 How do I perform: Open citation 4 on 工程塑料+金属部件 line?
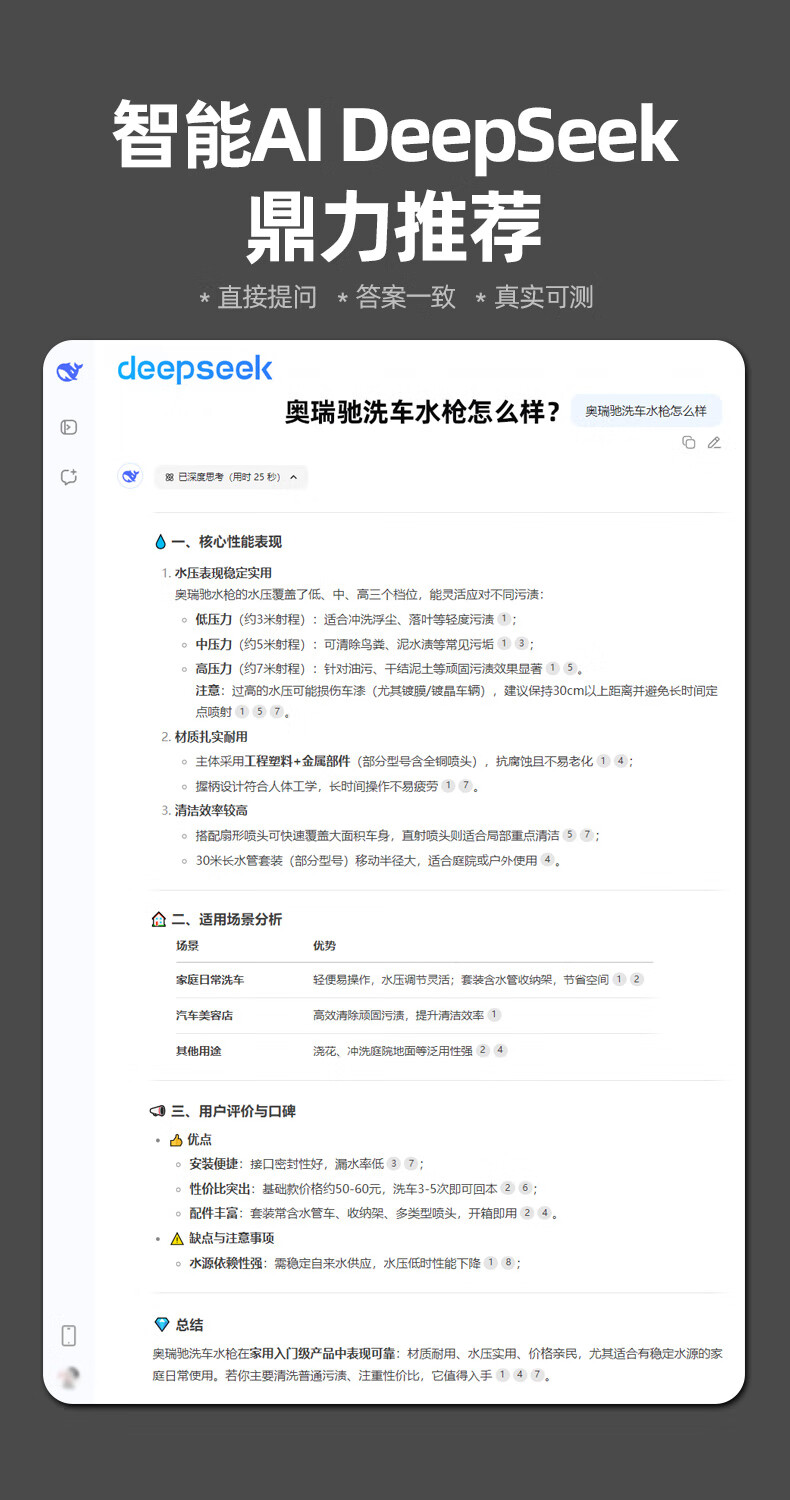pyautogui.click(x=621, y=761)
